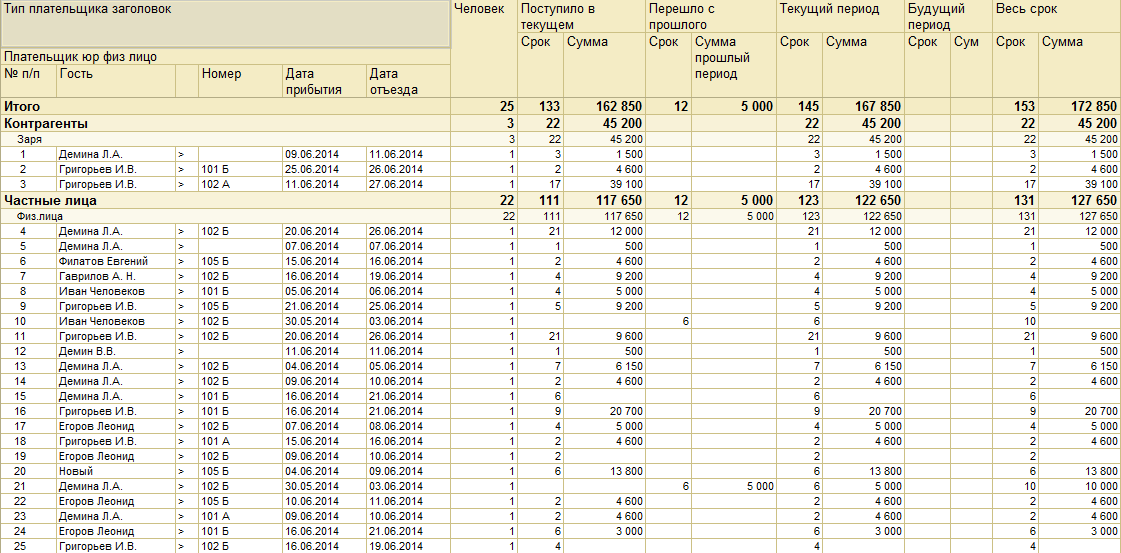Select 'Сумма' subheader under 'Текущий период'
The image size is (1121, 553).
coord(864,65)
